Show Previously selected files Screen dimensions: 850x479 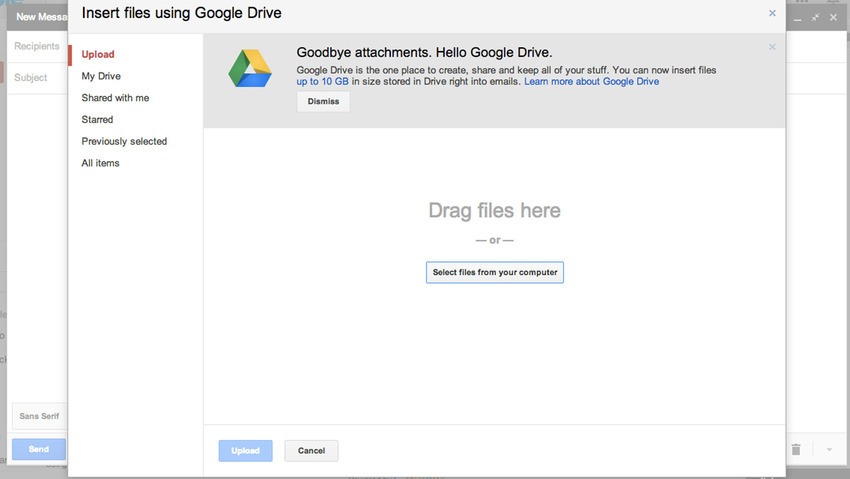click(x=124, y=141)
